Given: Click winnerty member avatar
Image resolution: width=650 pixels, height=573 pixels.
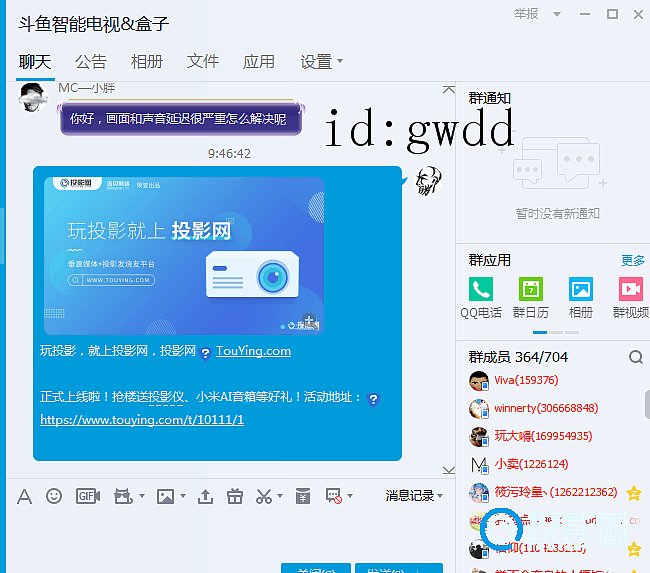Looking at the screenshot, I should 479,408.
